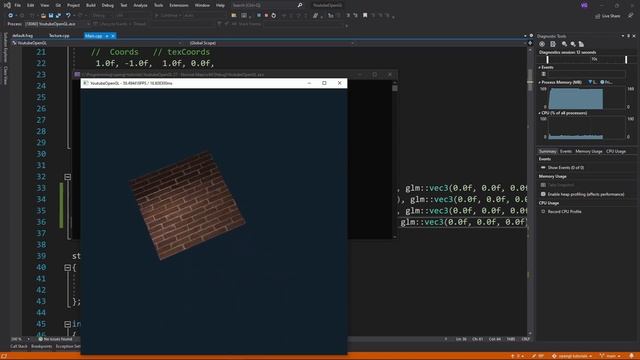Click the Open file folder icon

(x=43, y=16)
